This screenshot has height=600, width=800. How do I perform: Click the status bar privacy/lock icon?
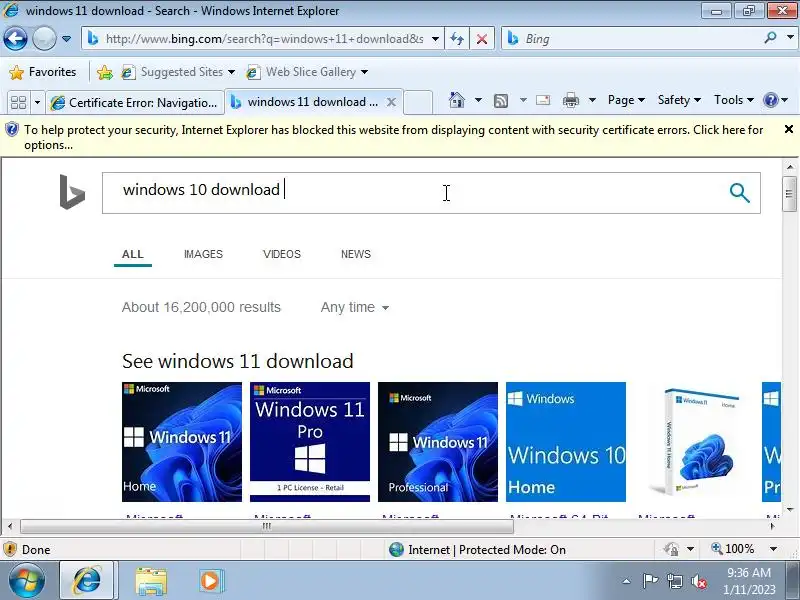point(671,549)
